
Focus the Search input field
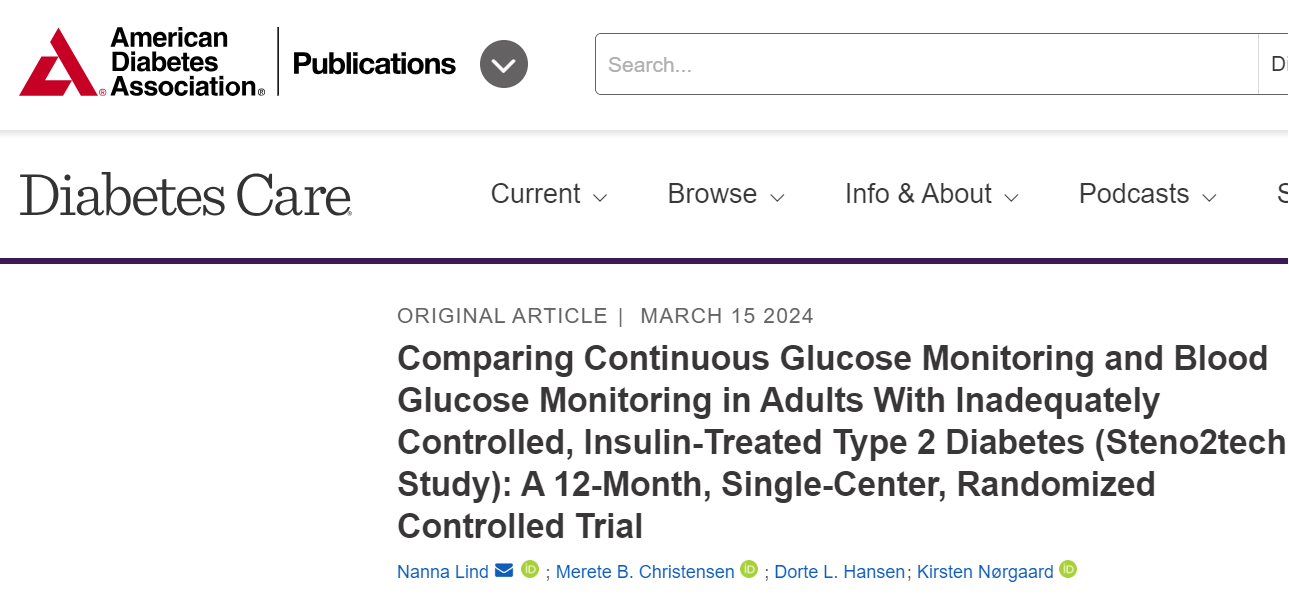925,64
